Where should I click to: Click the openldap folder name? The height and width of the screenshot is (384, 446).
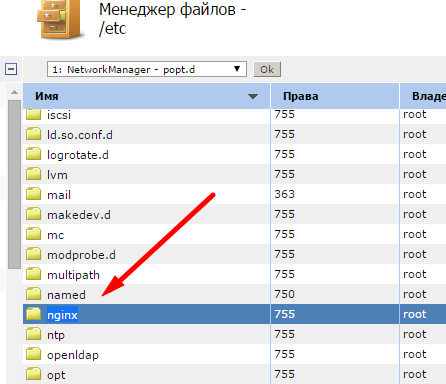click(x=73, y=355)
